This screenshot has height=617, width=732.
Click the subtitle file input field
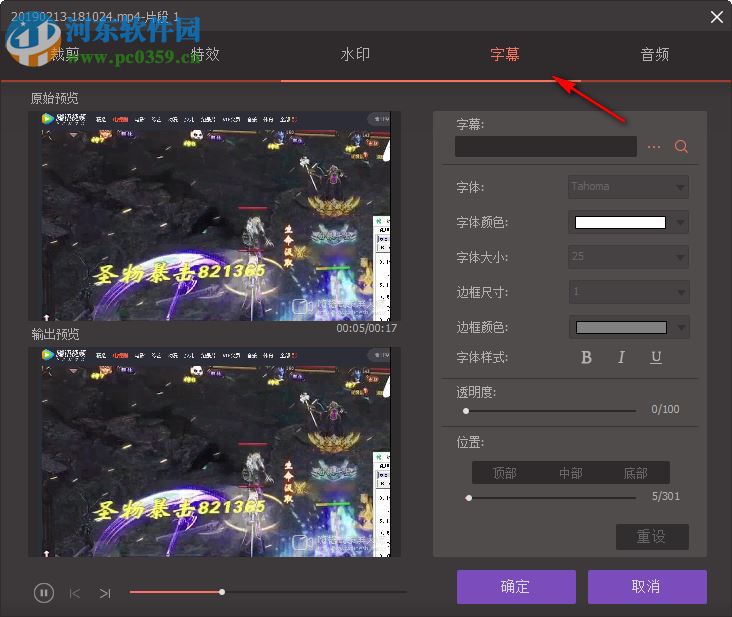pyautogui.click(x=546, y=147)
